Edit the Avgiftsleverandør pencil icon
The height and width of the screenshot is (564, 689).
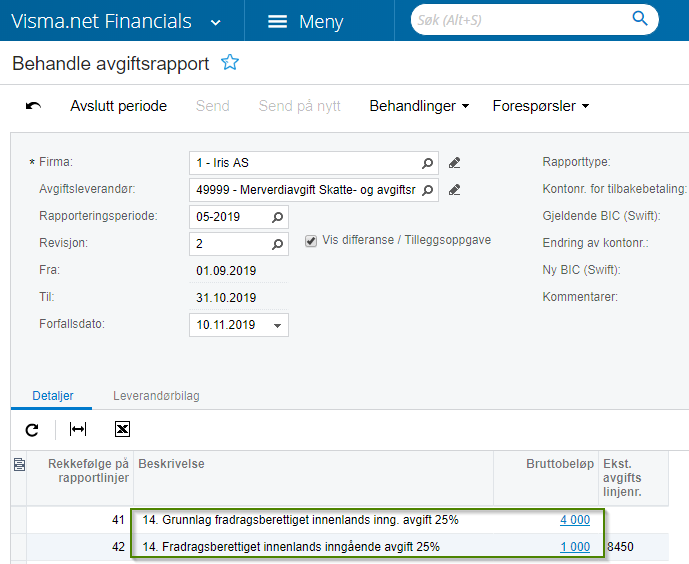455,190
